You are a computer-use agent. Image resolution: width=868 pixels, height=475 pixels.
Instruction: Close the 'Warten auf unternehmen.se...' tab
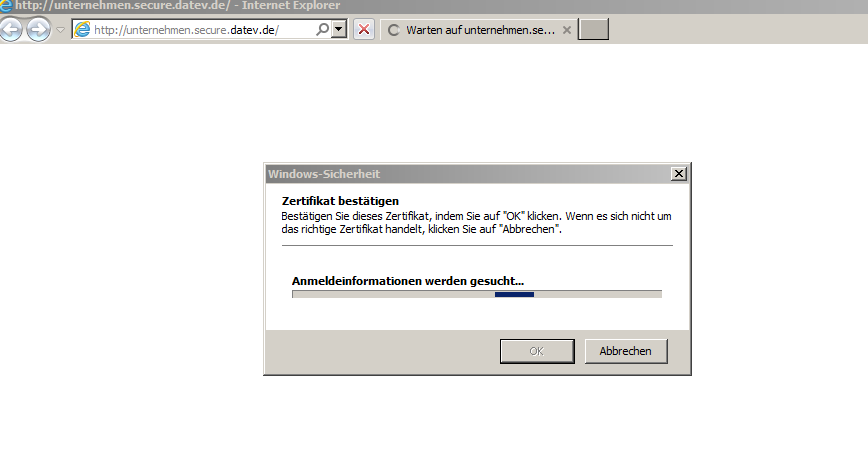point(567,30)
